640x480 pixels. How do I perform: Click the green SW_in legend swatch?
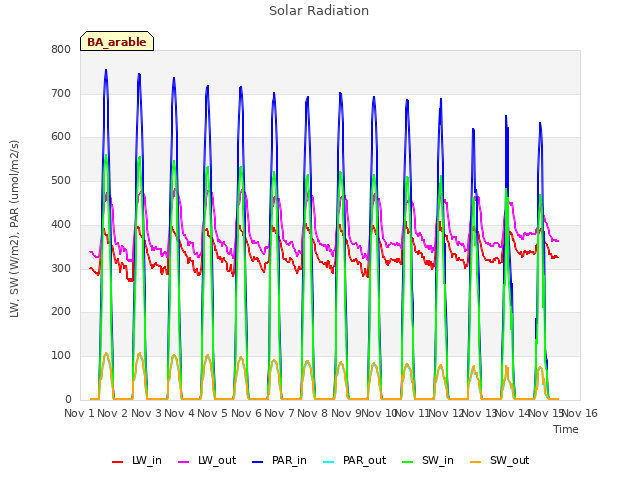[x=408, y=462]
